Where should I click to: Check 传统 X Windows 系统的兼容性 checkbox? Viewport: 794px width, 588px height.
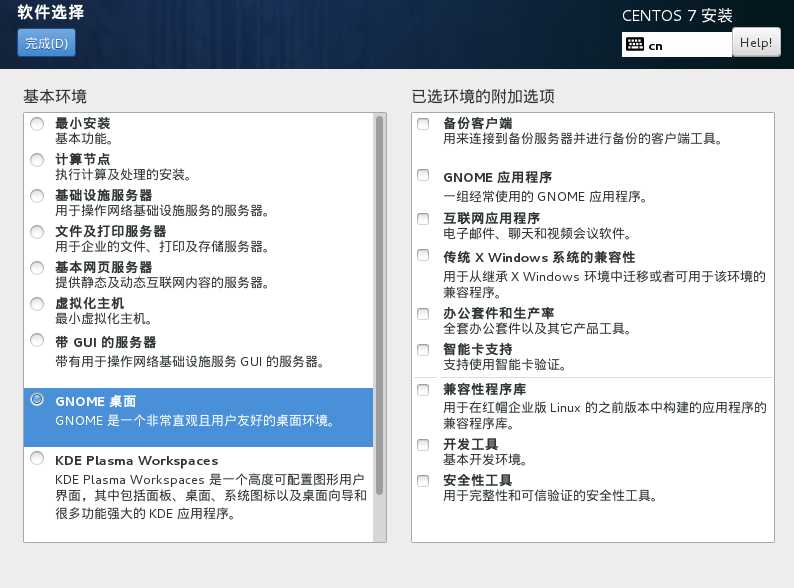(x=423, y=255)
